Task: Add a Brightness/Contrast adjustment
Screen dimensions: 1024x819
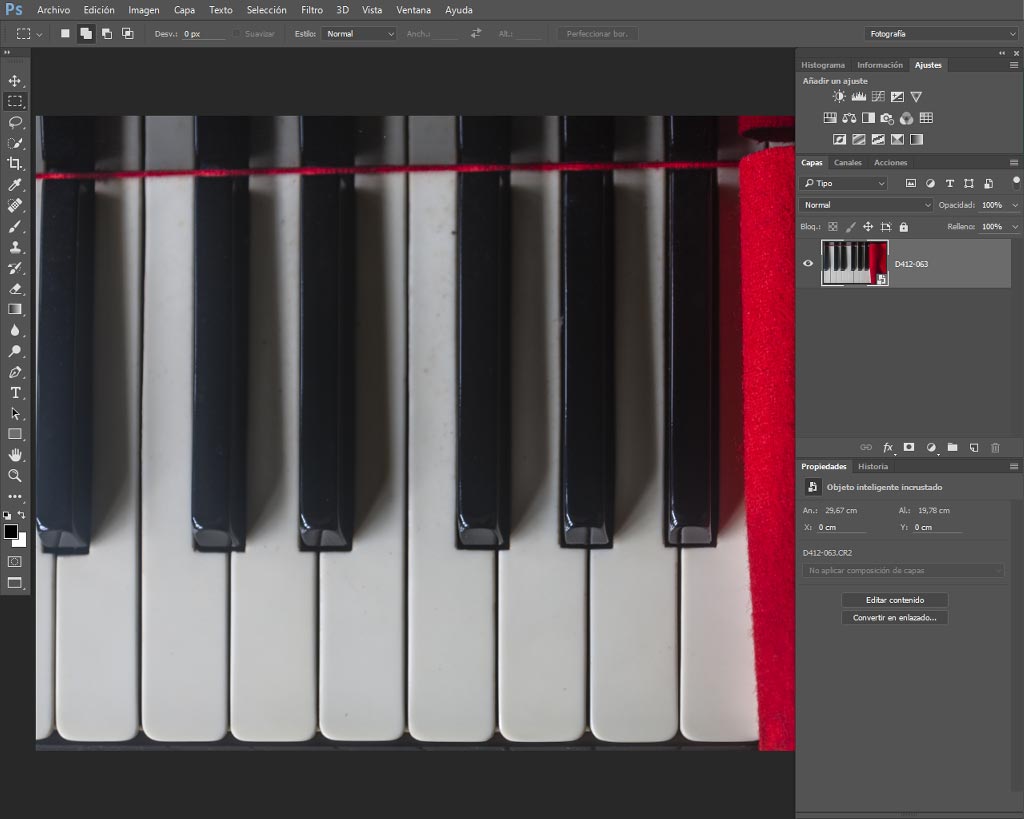Action: coord(839,97)
